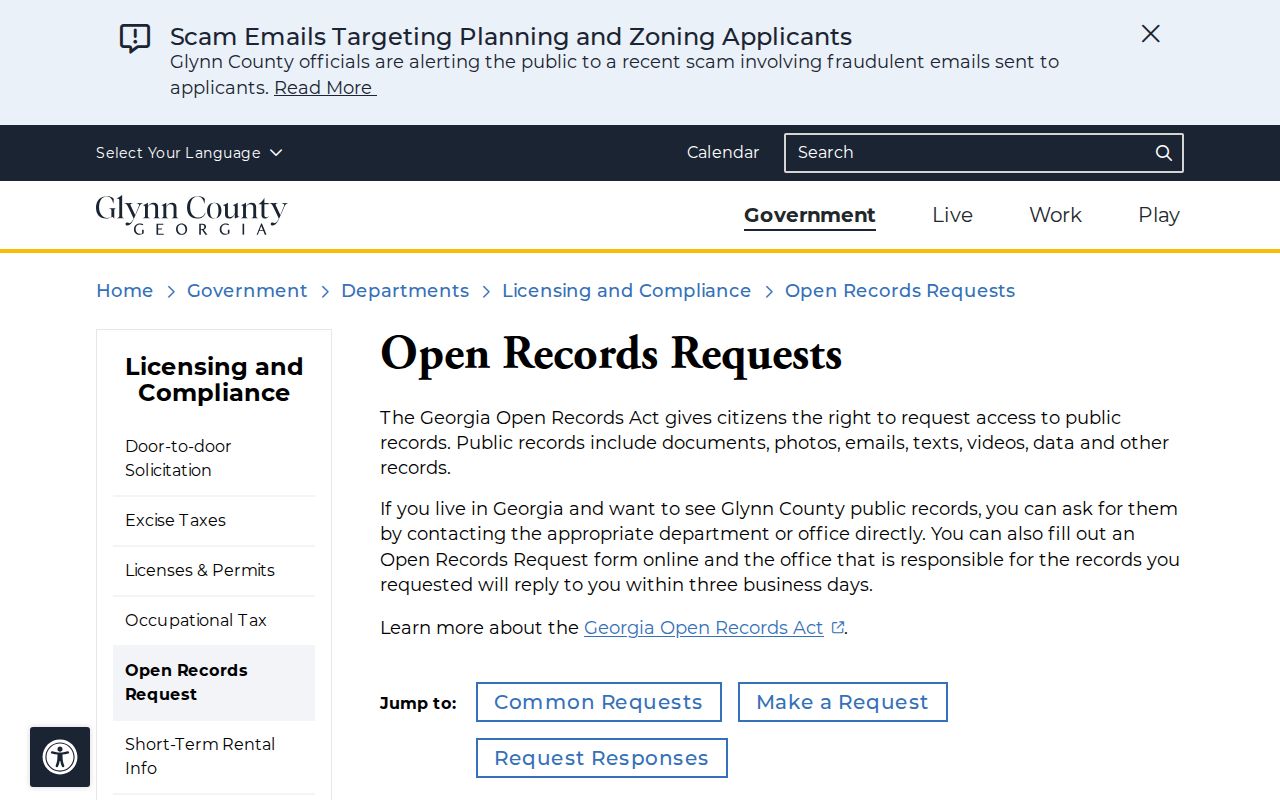Click the Open Records Requests breadcrumb
1280x800 pixels.
pyautogui.click(x=900, y=291)
